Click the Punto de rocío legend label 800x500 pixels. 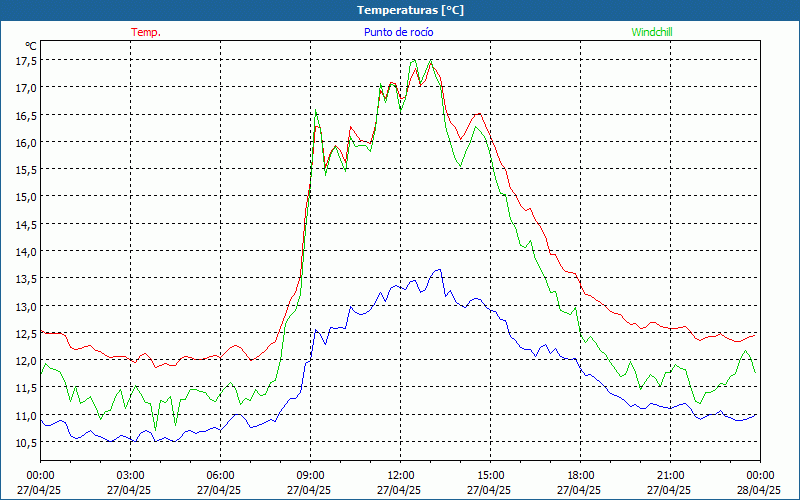click(398, 32)
